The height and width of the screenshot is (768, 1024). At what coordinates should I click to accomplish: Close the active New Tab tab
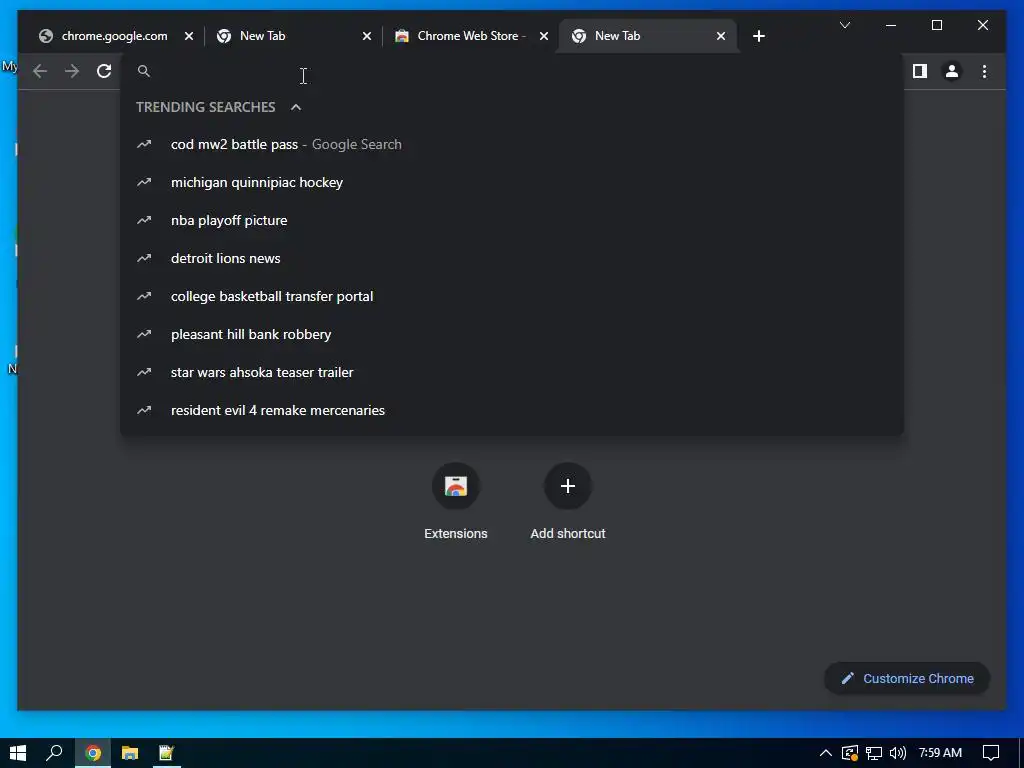720,36
